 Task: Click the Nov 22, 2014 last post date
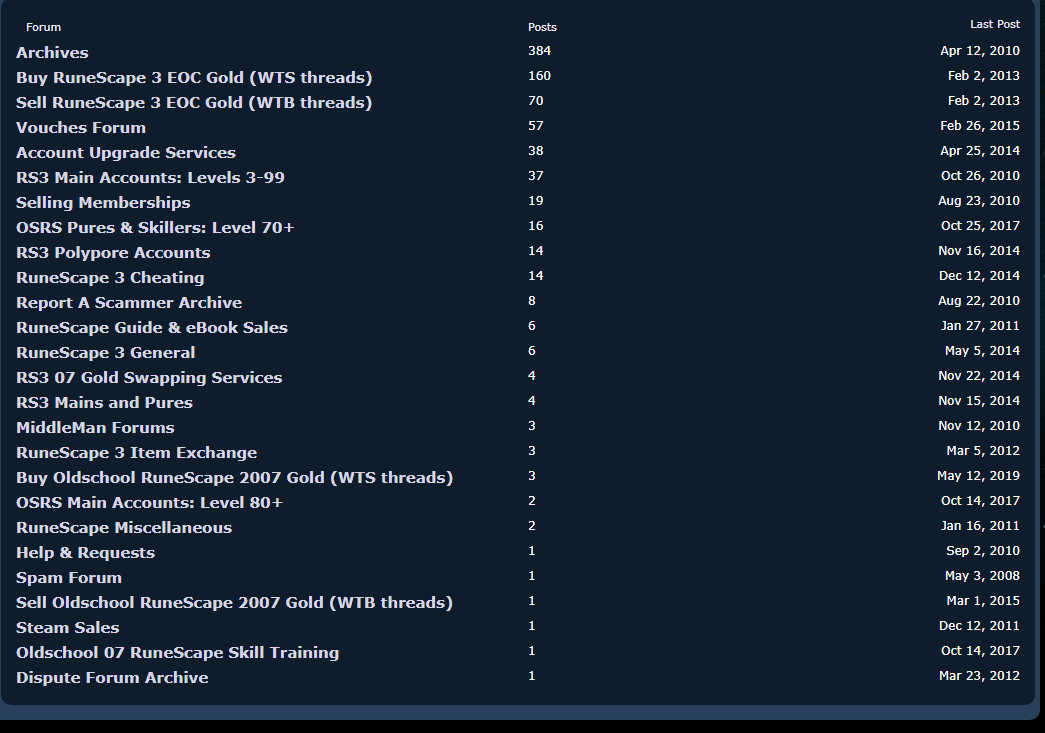pos(979,376)
